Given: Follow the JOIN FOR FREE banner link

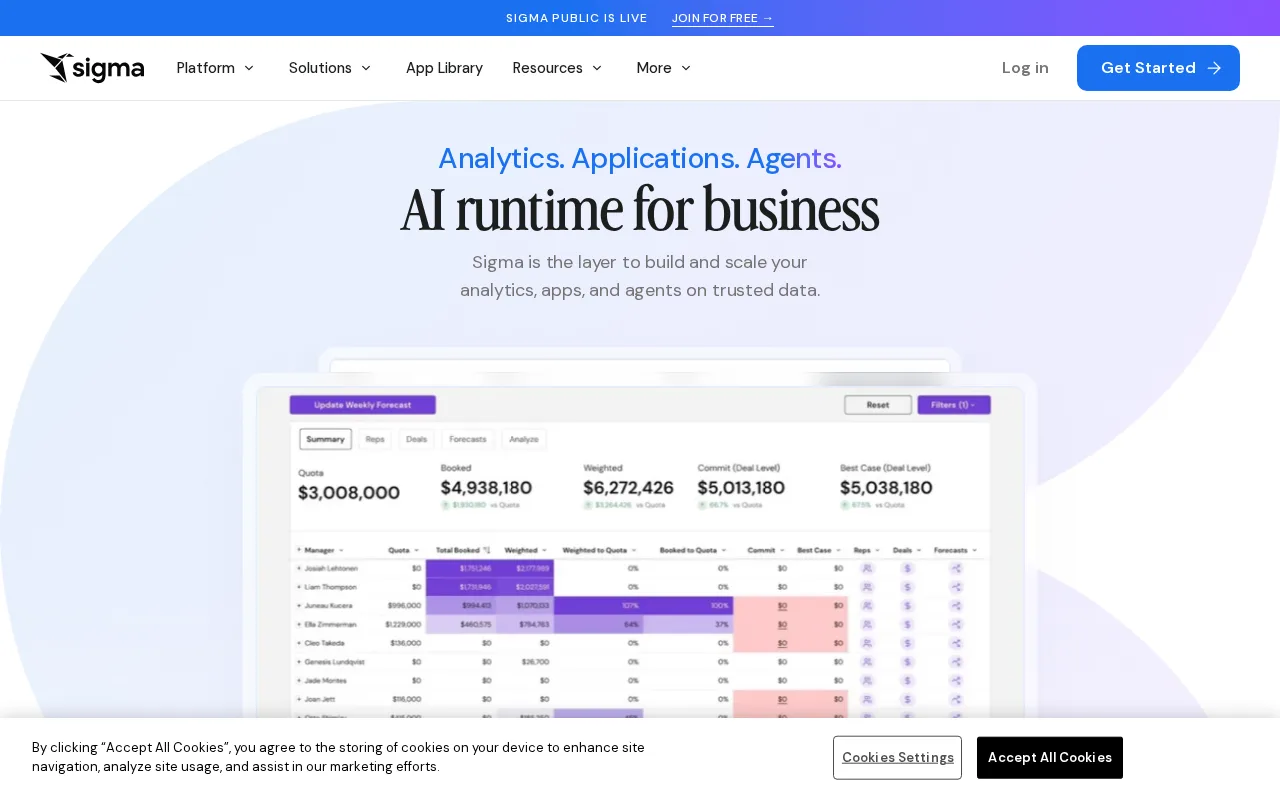Looking at the screenshot, I should 723,18.
